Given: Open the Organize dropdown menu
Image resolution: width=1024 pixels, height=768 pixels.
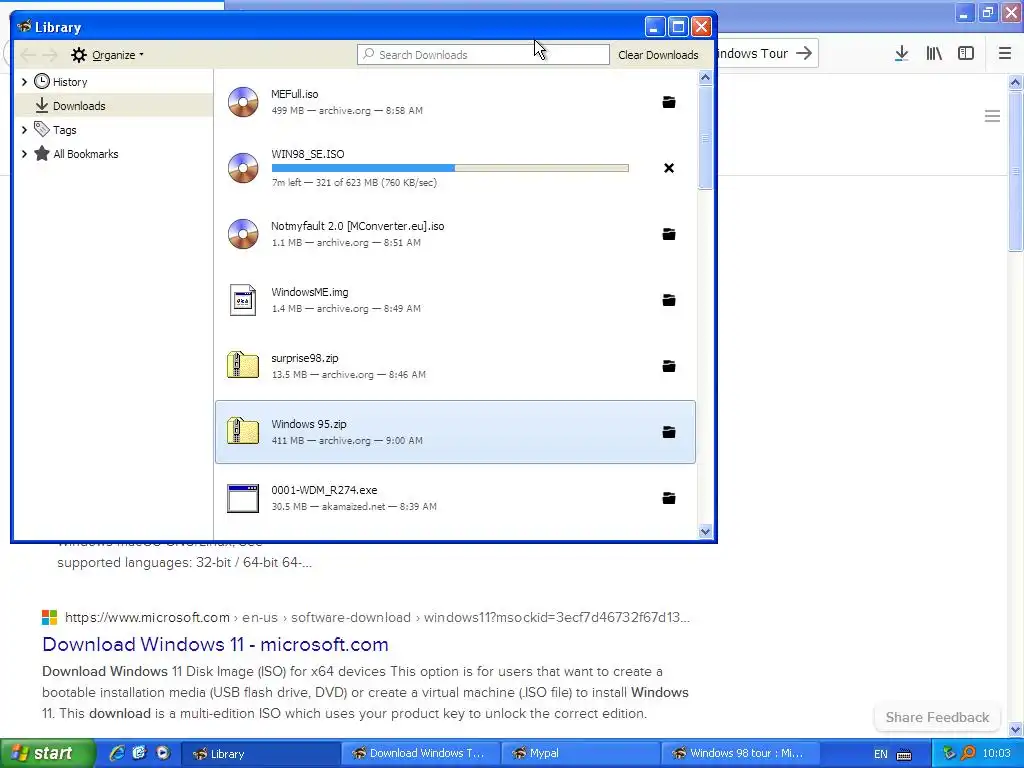Looking at the screenshot, I should coord(107,55).
